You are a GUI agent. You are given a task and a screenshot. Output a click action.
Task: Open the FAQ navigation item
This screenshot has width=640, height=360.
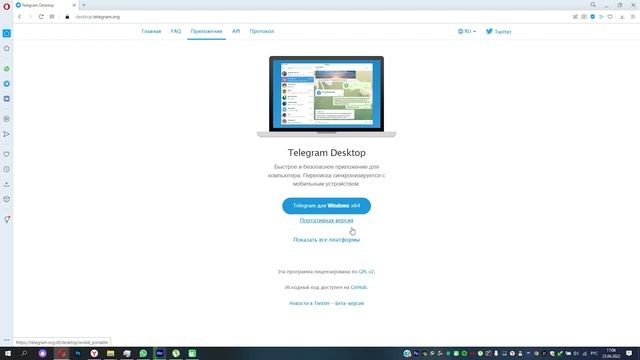point(176,31)
